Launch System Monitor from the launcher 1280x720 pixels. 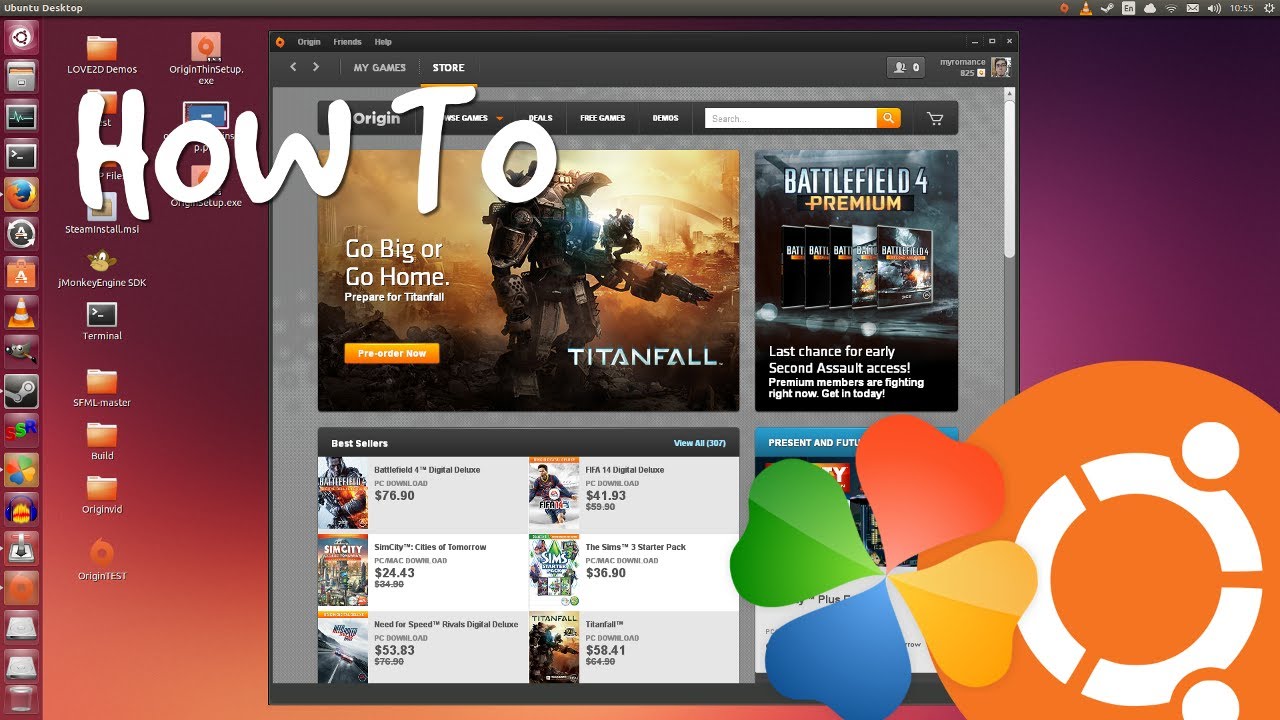pyautogui.click(x=21, y=117)
